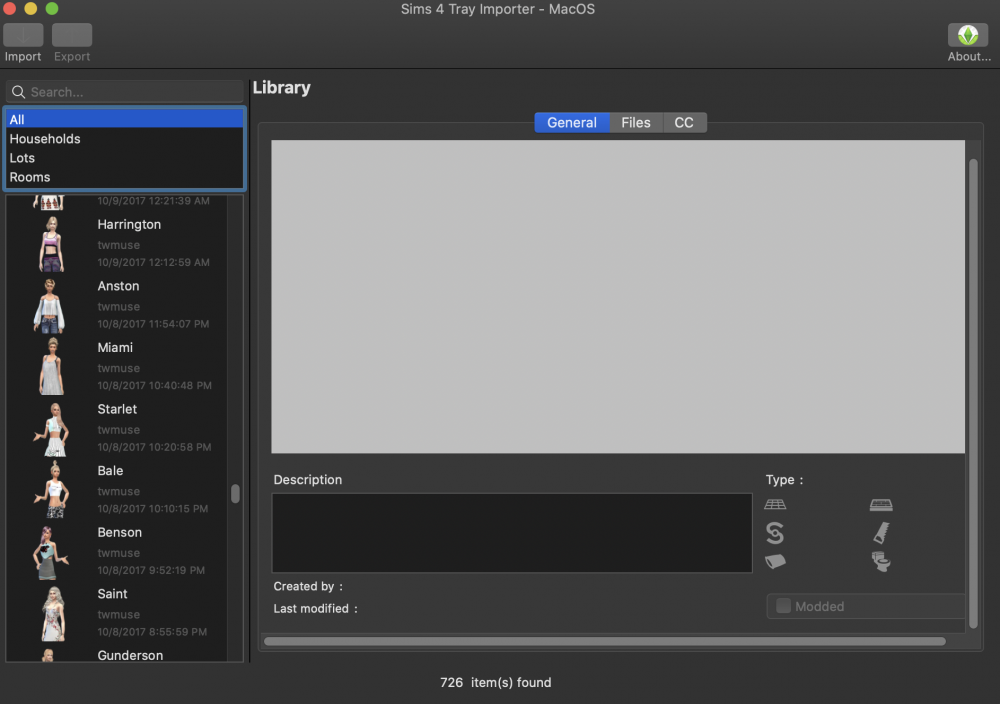This screenshot has height=704, width=1000.
Task: Select the Anston household entry
Action: click(x=117, y=305)
